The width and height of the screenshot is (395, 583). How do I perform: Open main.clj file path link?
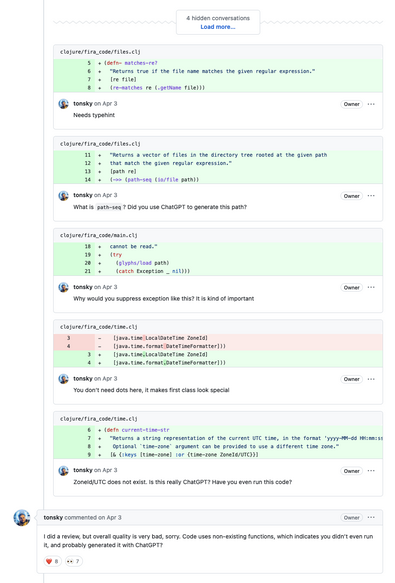(x=99, y=235)
